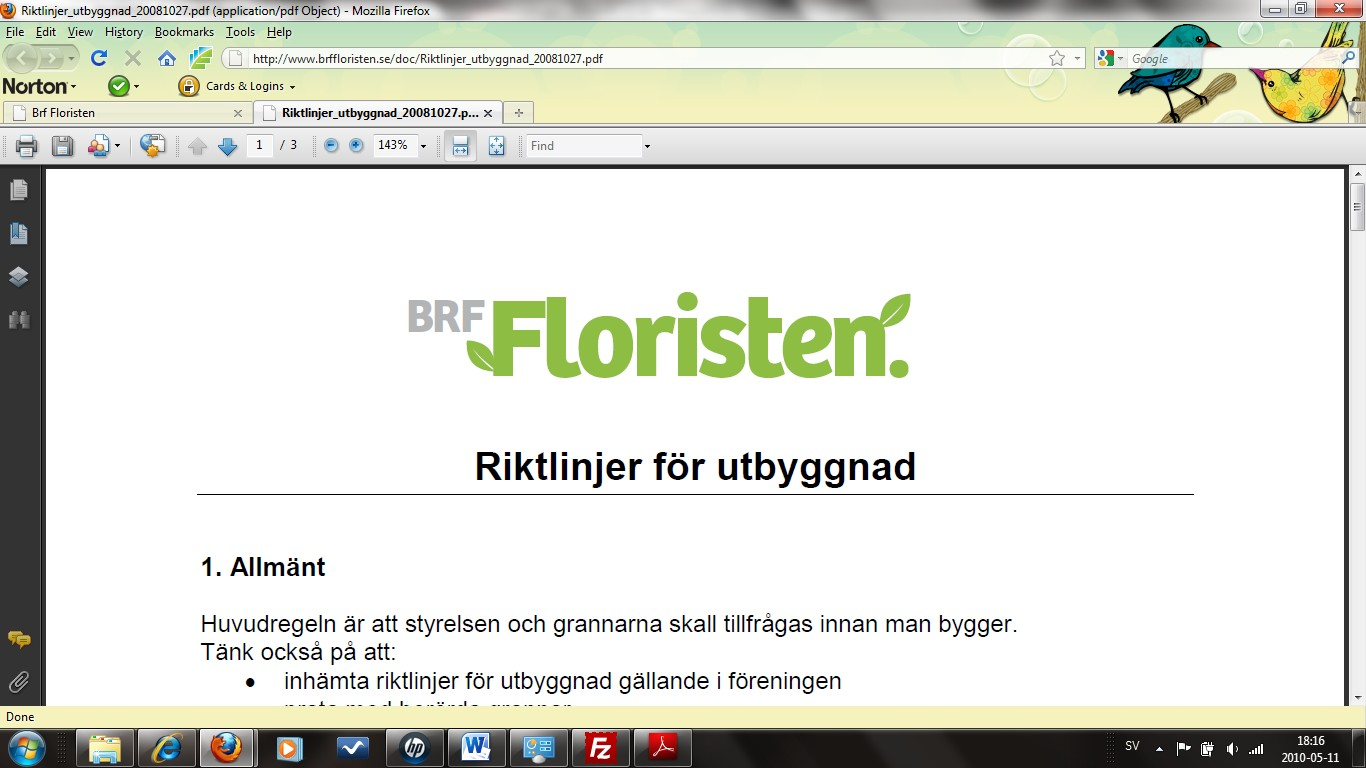1366x768 pixels.
Task: Toggle the fit one full page button
Action: tap(497, 146)
